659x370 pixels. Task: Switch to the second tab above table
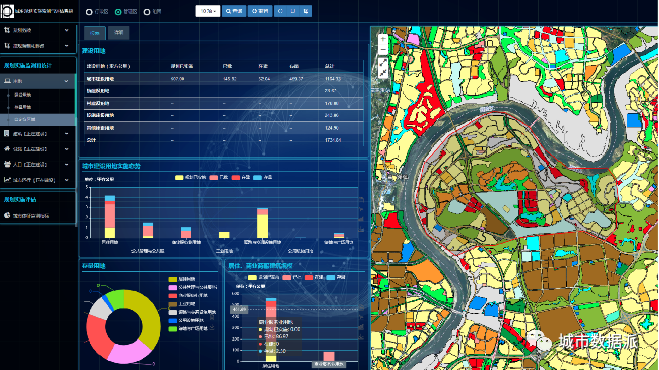click(119, 33)
